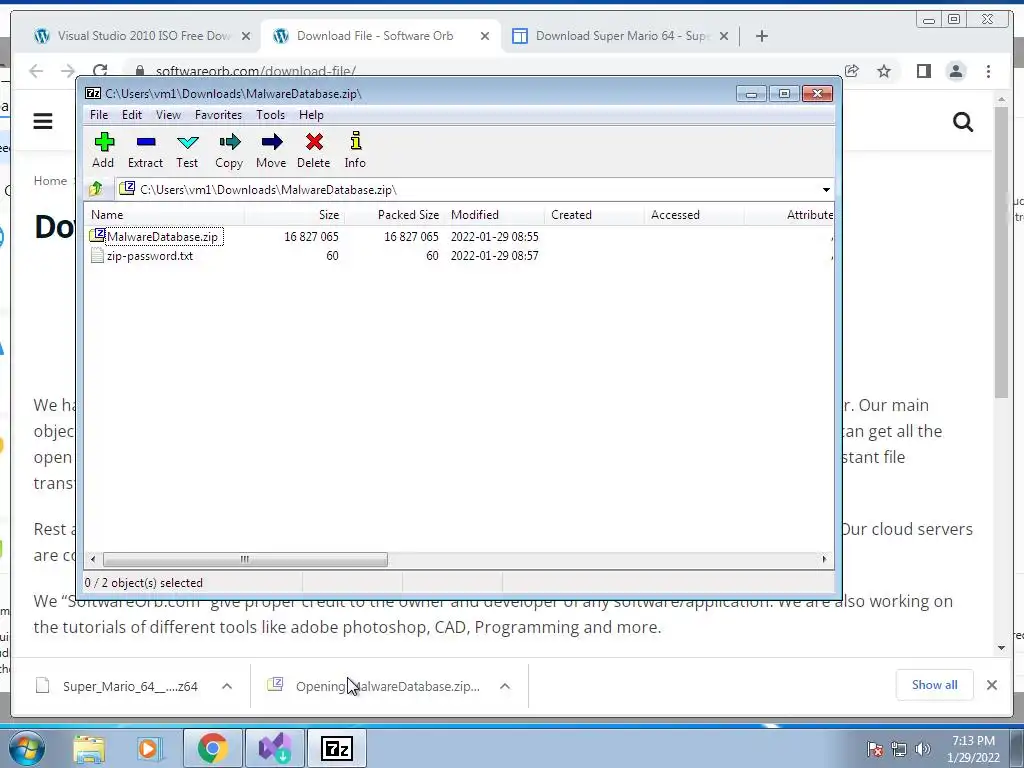Go back in Chrome

tap(36, 71)
